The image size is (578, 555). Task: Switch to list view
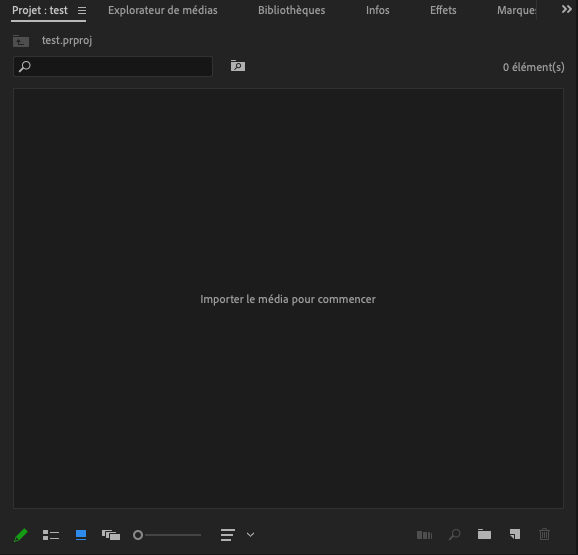pos(51,535)
